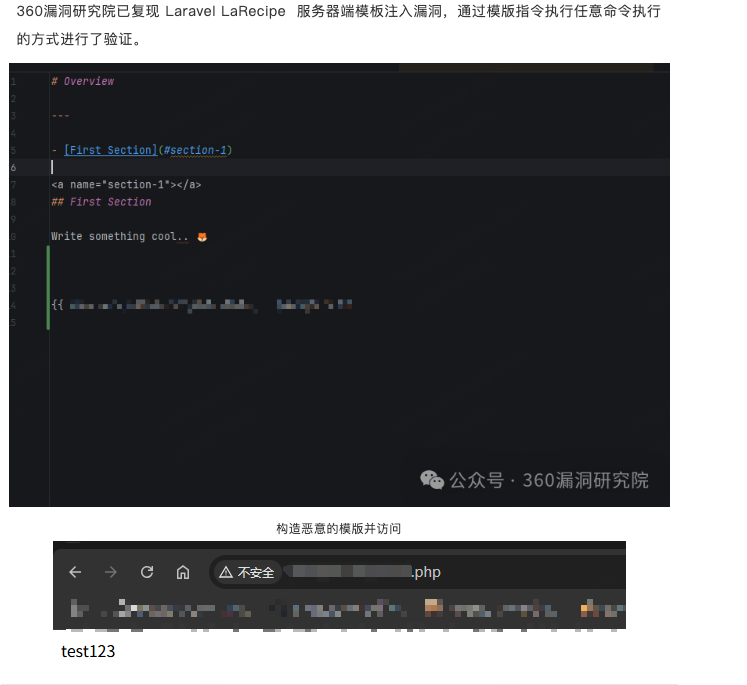Click the <a name="section-1"> line
The width and height of the screenshot is (747, 685).
tap(126, 185)
